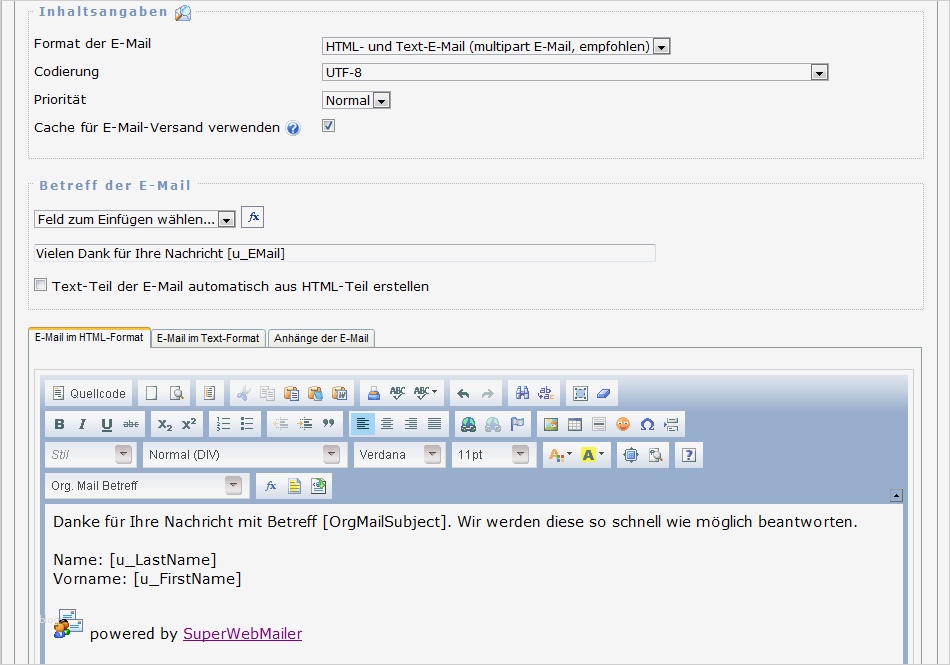
Task: Click Paste from Word icon
Action: tap(339, 394)
